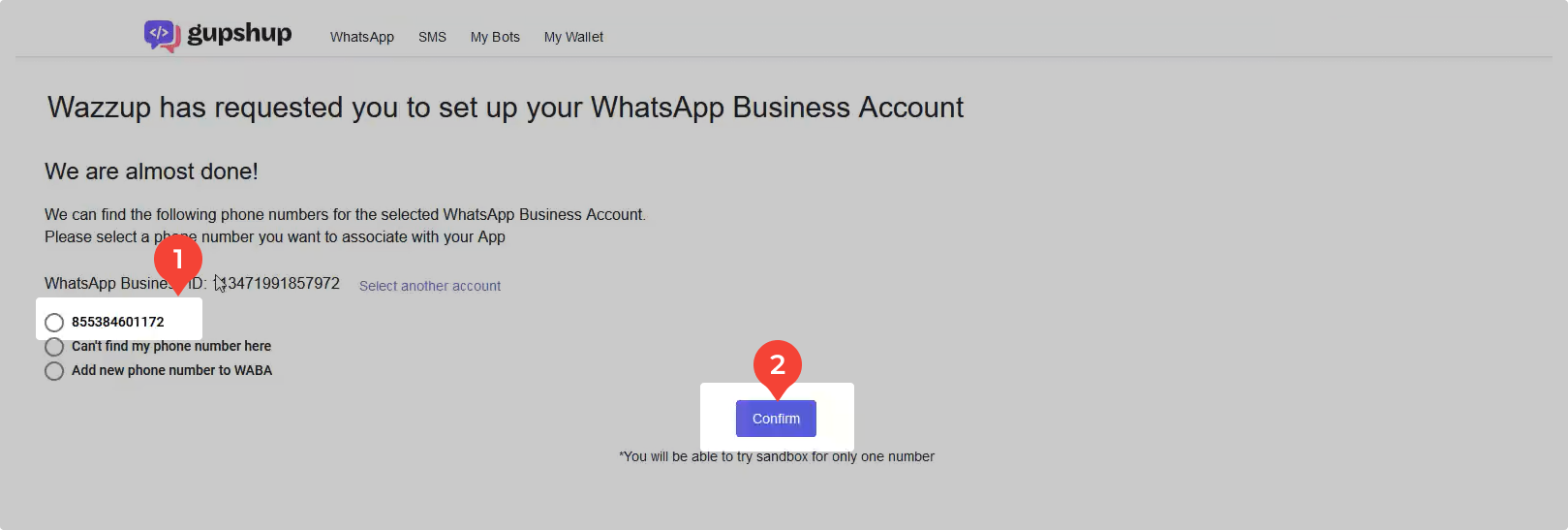1568x530 pixels.
Task: Choose the "Can't find my phone number here" radio button
Action: pyautogui.click(x=54, y=347)
